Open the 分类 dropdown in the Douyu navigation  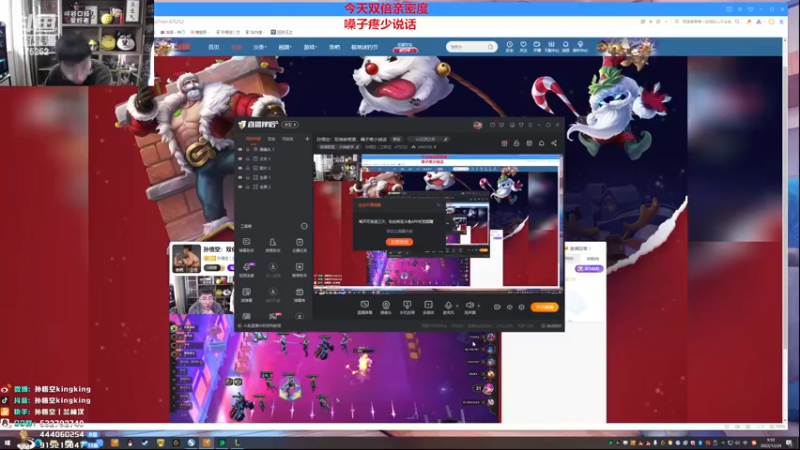(260, 47)
